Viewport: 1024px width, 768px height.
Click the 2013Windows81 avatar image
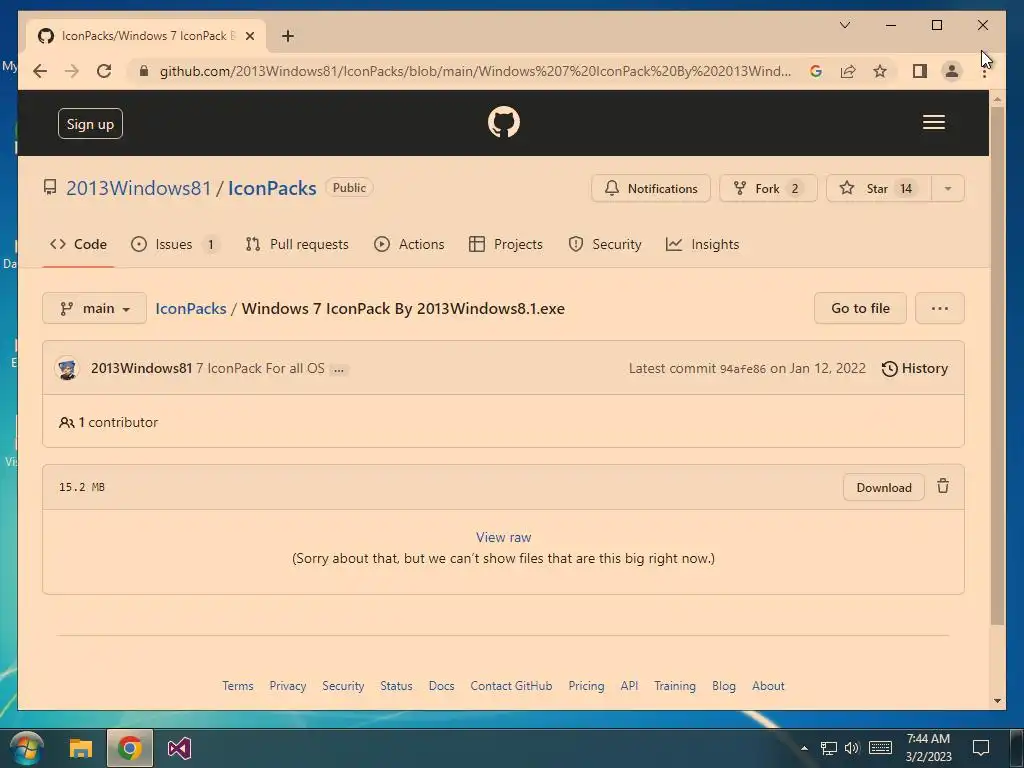coord(67,368)
